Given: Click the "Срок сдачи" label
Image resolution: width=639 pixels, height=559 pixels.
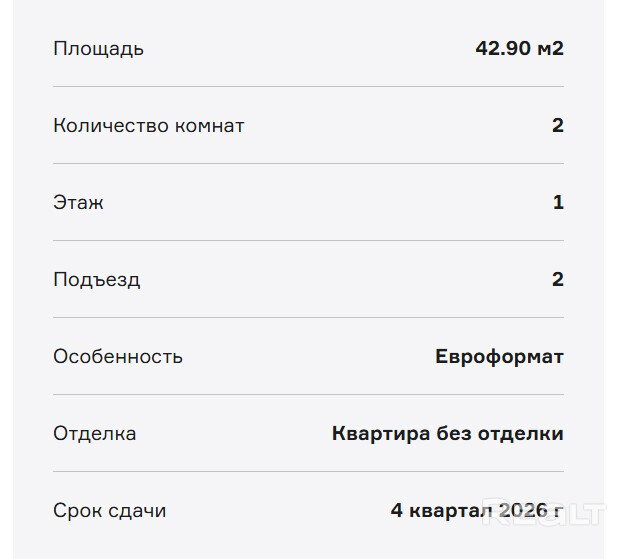Looking at the screenshot, I should click(109, 511).
